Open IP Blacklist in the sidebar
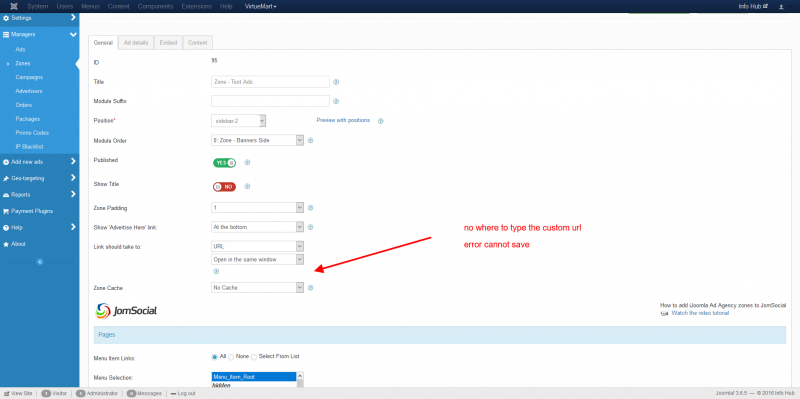The height and width of the screenshot is (399, 800). tap(30, 146)
